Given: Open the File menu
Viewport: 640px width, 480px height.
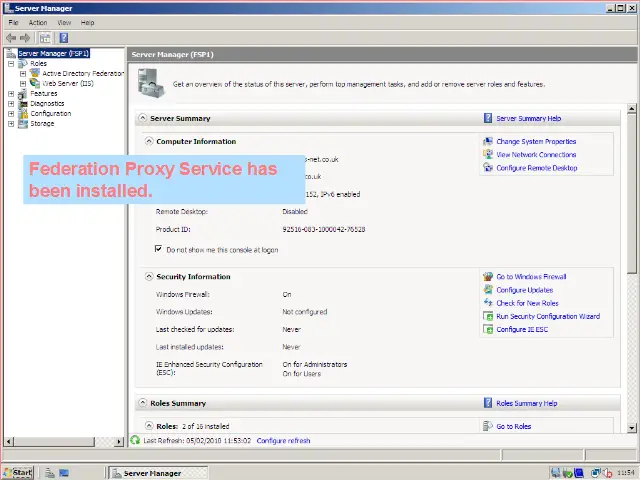Looking at the screenshot, I should point(13,23).
